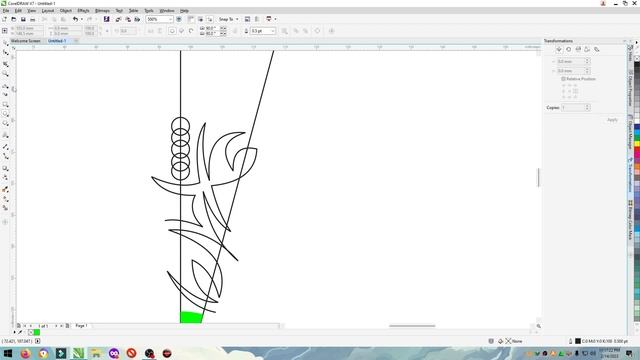Select the Text tool in toolbox

pyautogui.click(x=5, y=135)
